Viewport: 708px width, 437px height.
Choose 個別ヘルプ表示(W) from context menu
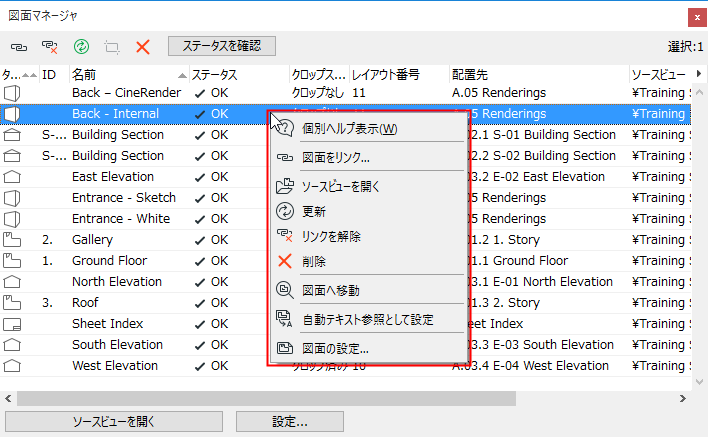pyautogui.click(x=369, y=129)
